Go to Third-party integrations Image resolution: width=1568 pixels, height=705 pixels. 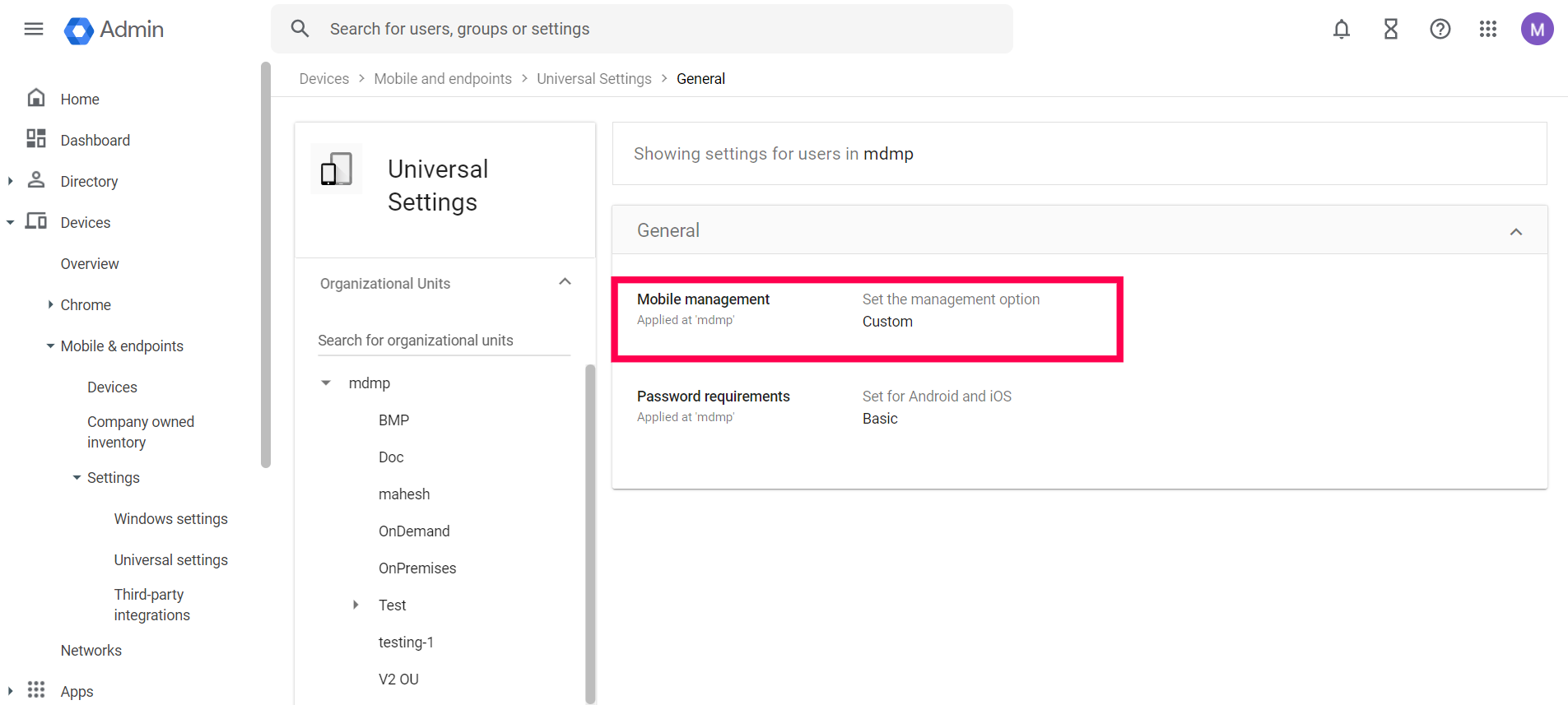click(151, 605)
